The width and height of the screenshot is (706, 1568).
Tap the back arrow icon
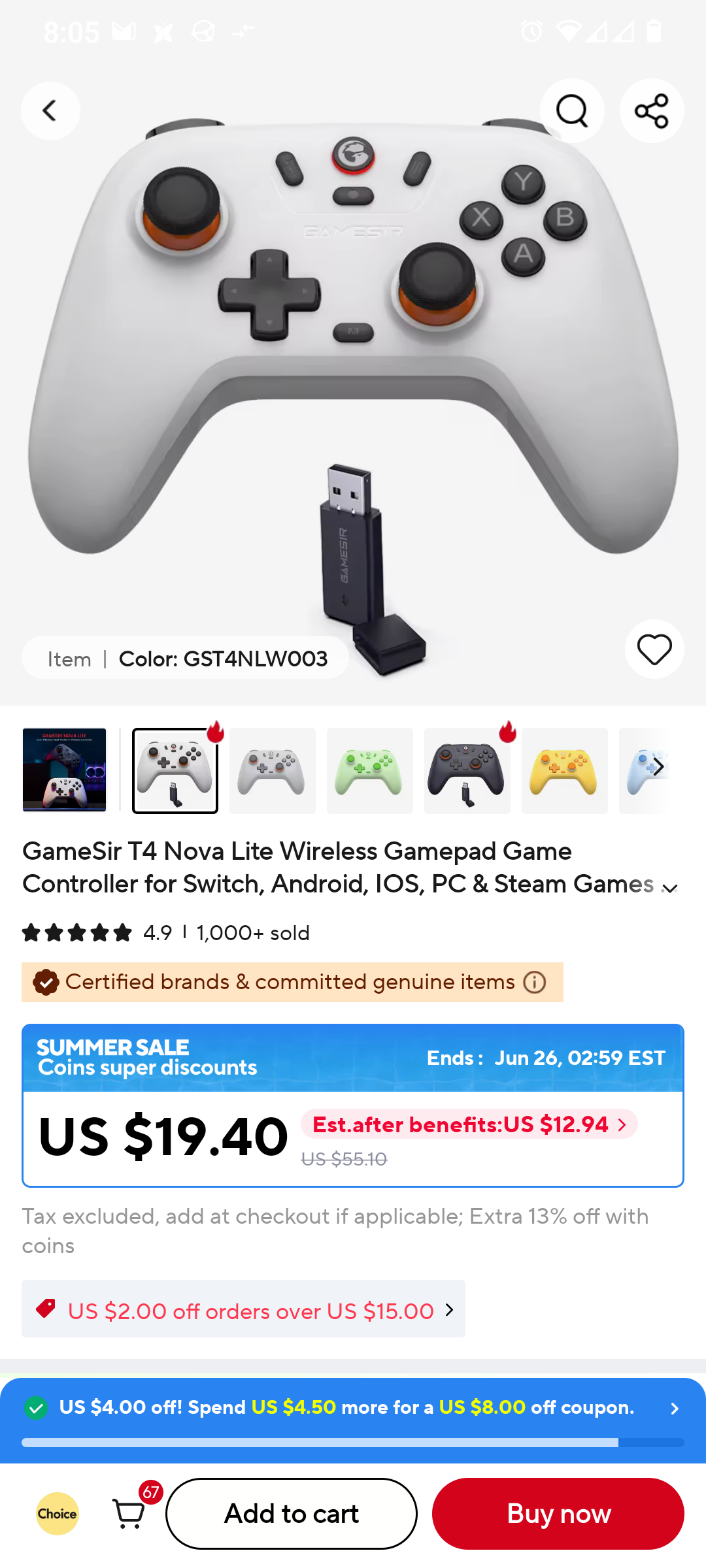pyautogui.click(x=50, y=110)
